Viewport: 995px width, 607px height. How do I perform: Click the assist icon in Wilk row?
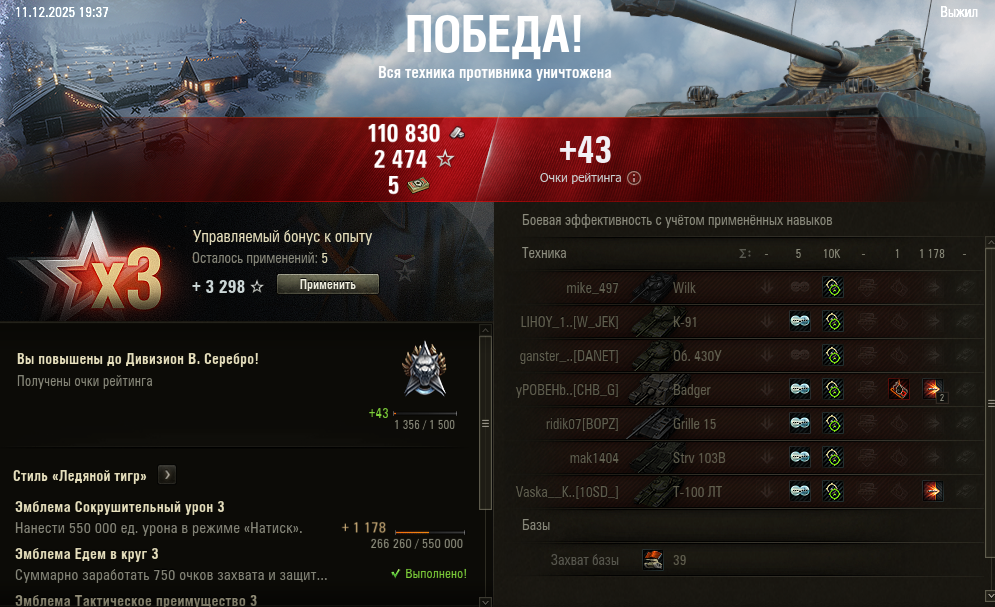[833, 287]
